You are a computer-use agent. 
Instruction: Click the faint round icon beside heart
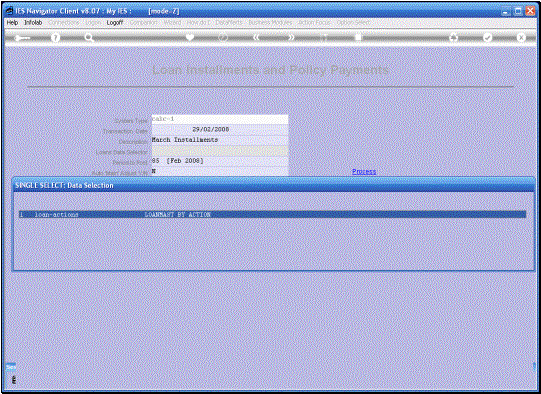pyautogui.click(x=223, y=37)
